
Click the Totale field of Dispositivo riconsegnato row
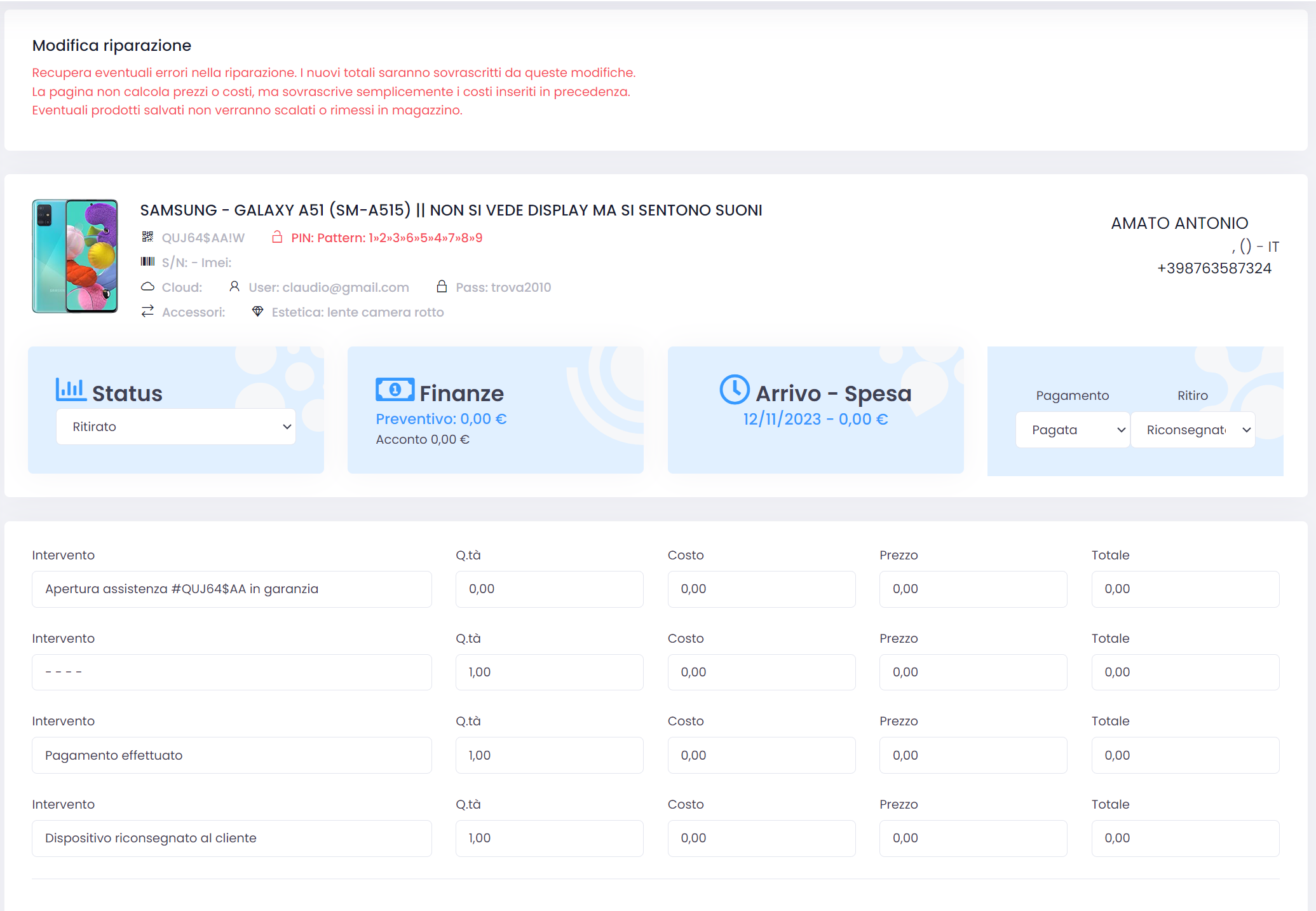point(1185,838)
